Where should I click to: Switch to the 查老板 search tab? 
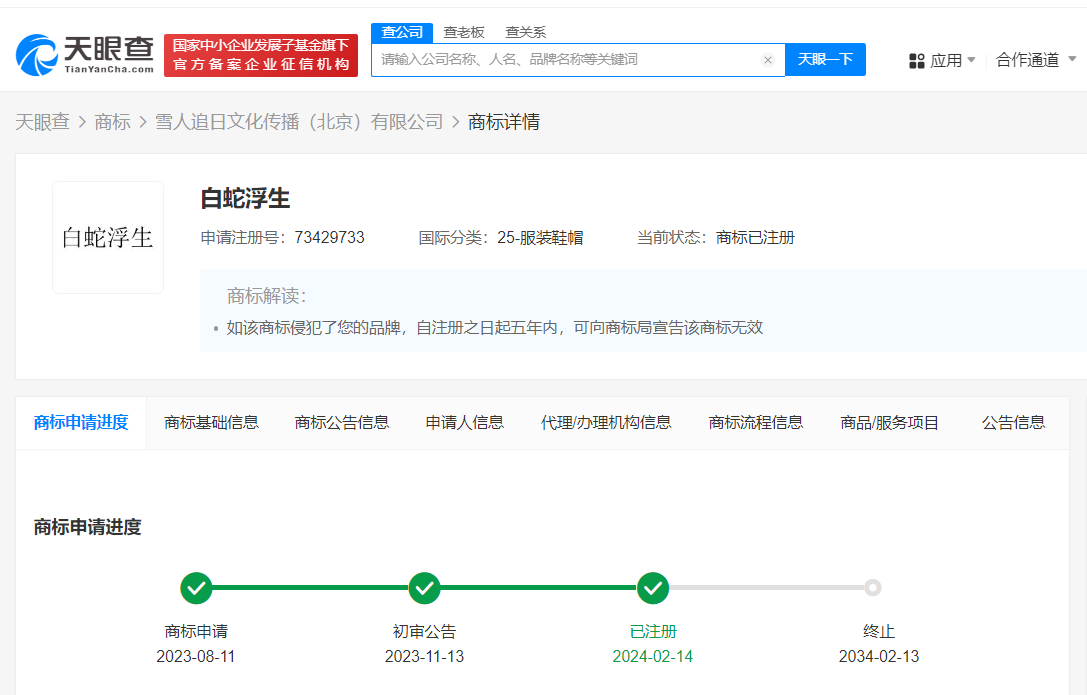coord(463,31)
